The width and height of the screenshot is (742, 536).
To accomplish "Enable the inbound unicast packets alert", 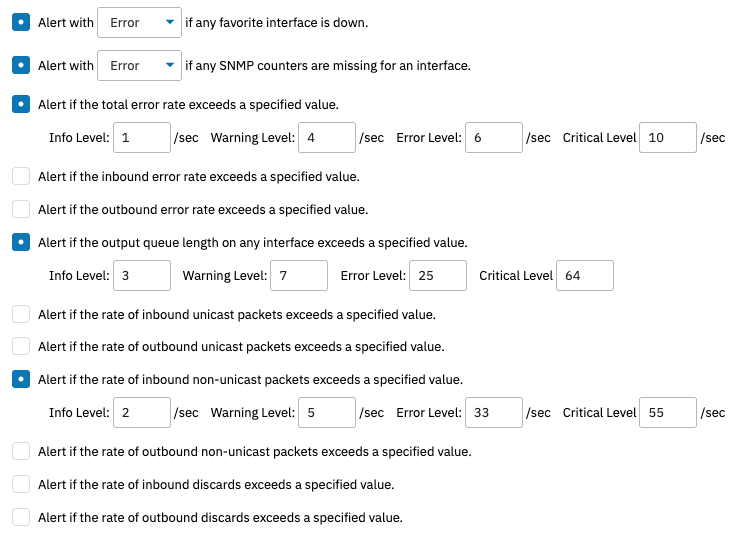I will 21,314.
